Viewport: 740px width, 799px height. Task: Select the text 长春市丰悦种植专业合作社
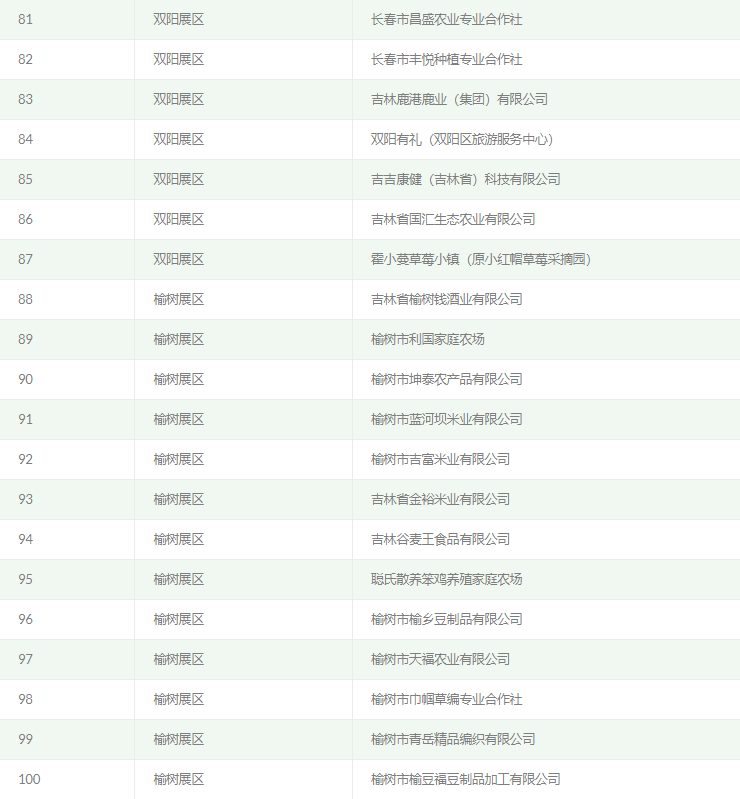pos(446,59)
